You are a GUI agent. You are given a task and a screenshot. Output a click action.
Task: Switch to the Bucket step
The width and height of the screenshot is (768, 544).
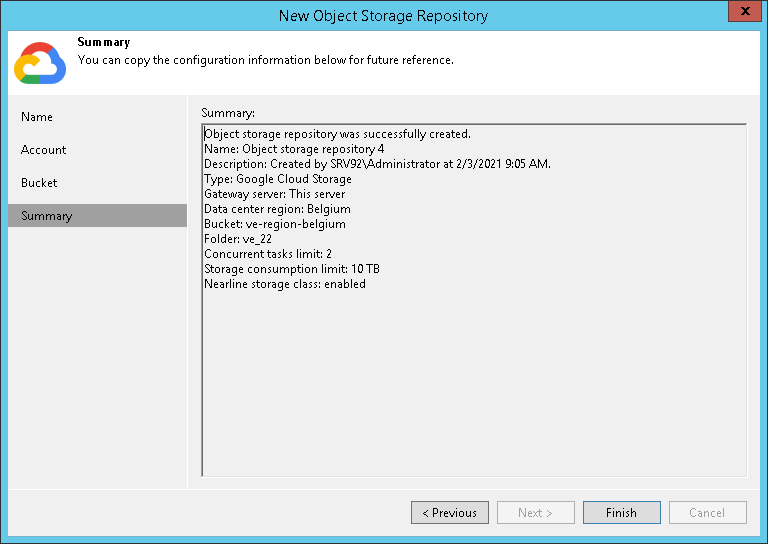point(39,183)
